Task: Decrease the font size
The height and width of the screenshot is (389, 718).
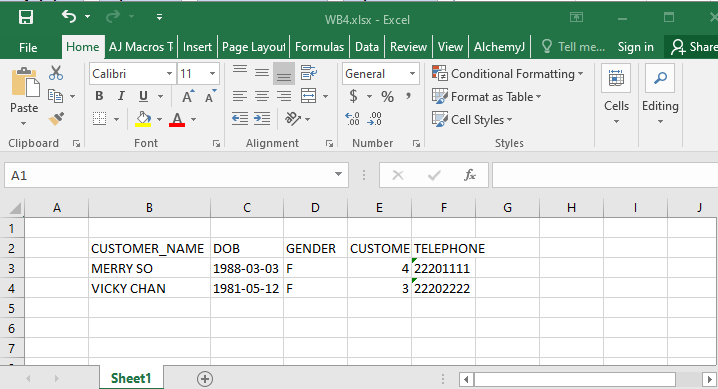Action: [x=210, y=97]
